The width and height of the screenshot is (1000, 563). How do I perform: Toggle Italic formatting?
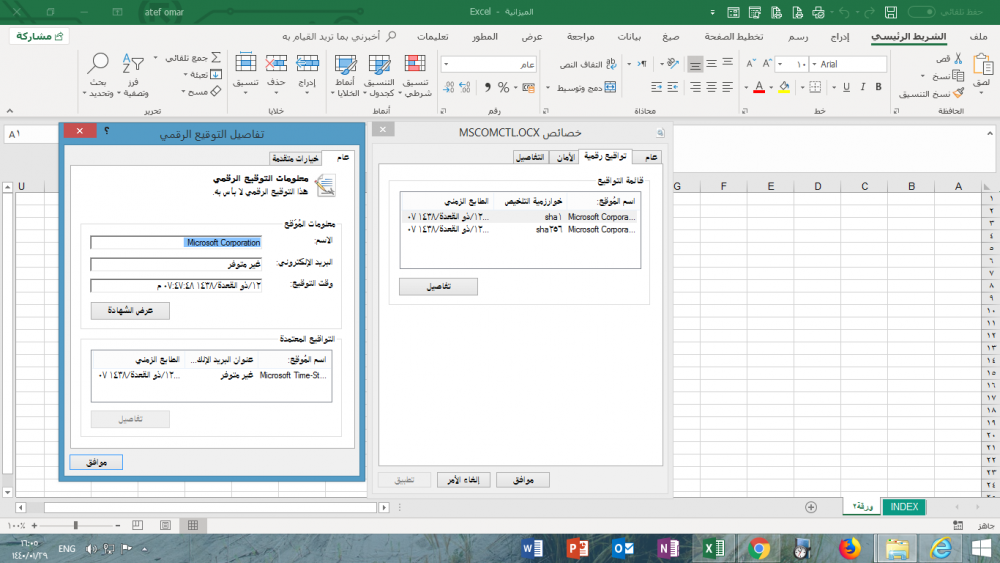tap(862, 87)
